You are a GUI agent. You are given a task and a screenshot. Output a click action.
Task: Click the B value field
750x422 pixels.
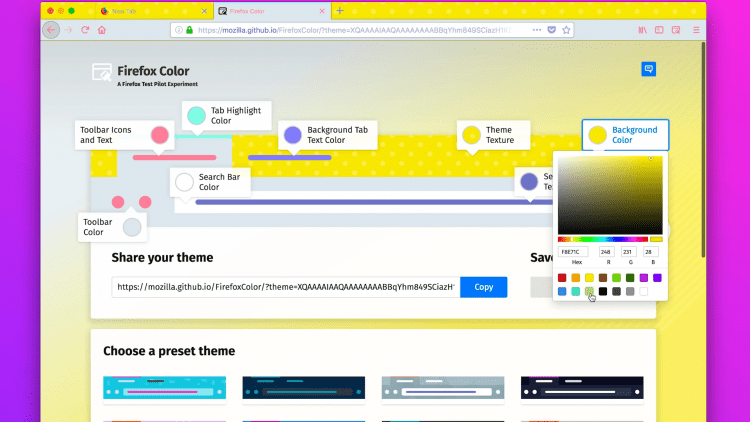pos(651,252)
